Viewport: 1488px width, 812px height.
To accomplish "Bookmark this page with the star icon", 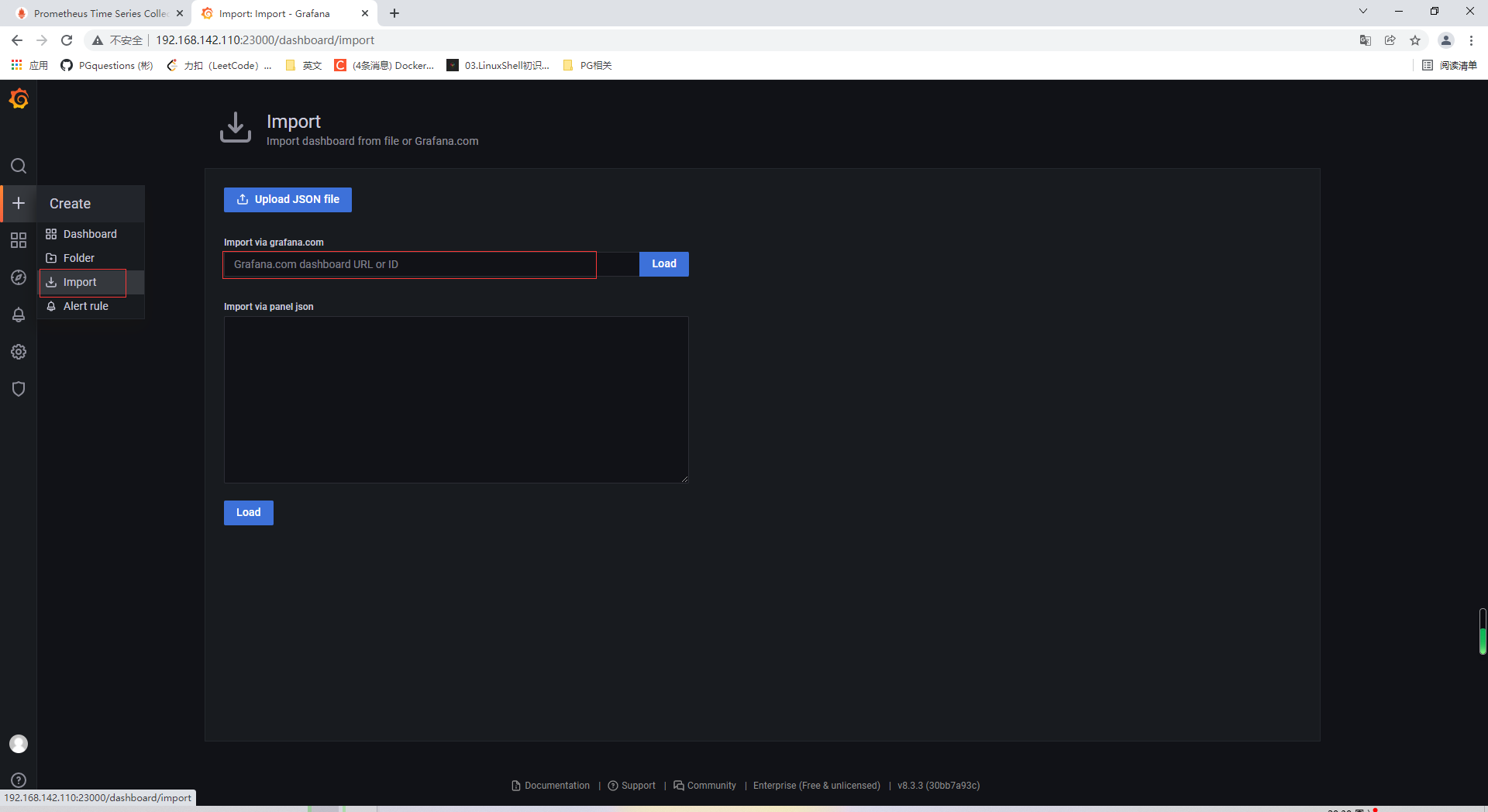I will point(1415,40).
